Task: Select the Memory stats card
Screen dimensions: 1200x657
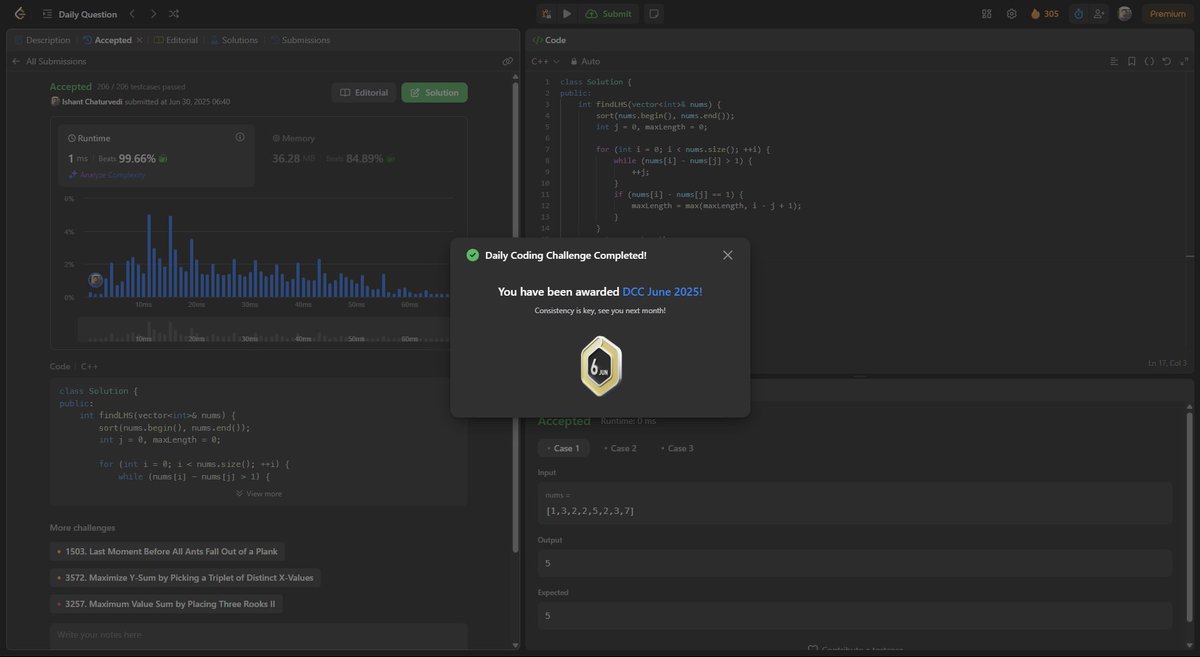Action: pyautogui.click(x=363, y=155)
